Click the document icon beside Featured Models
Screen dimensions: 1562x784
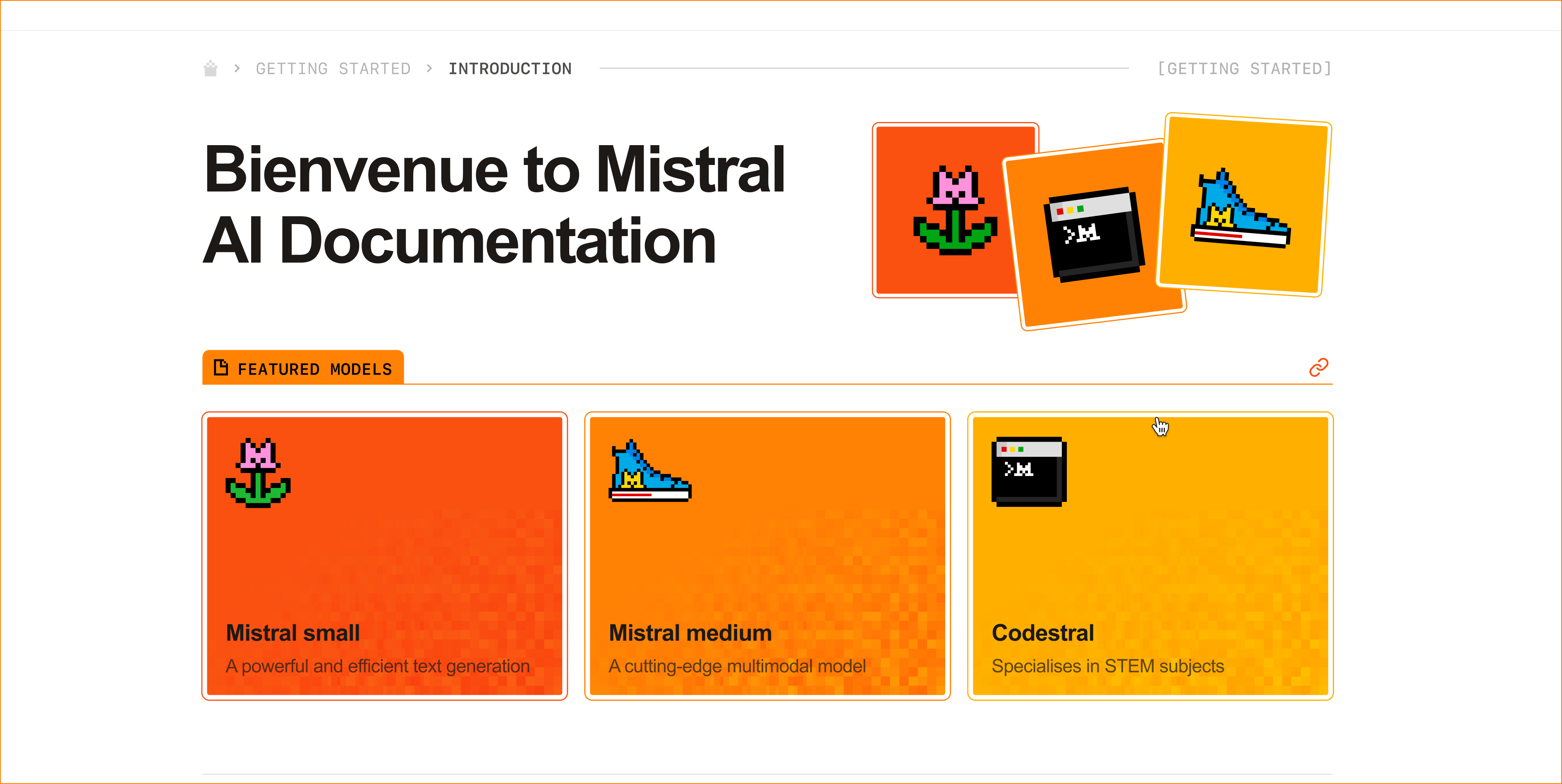coord(221,368)
